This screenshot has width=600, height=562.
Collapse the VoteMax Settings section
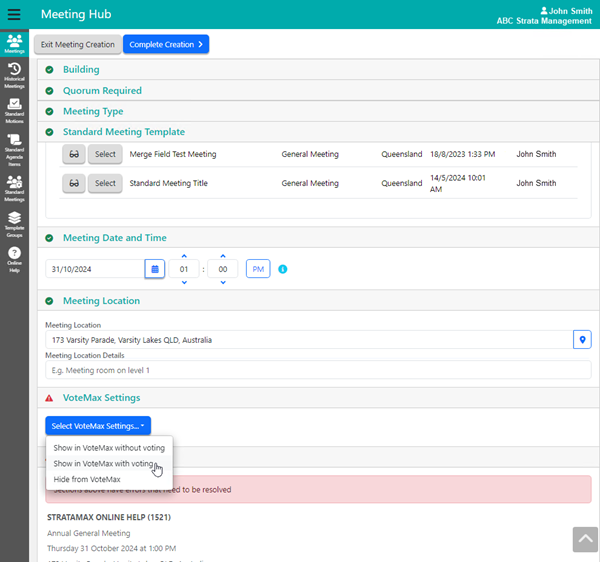[318, 398]
